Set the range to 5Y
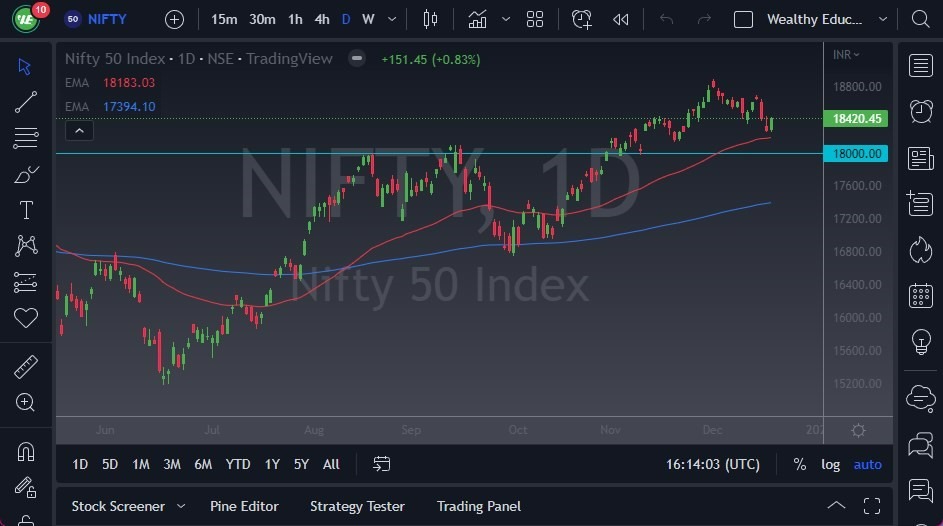 tap(301, 464)
